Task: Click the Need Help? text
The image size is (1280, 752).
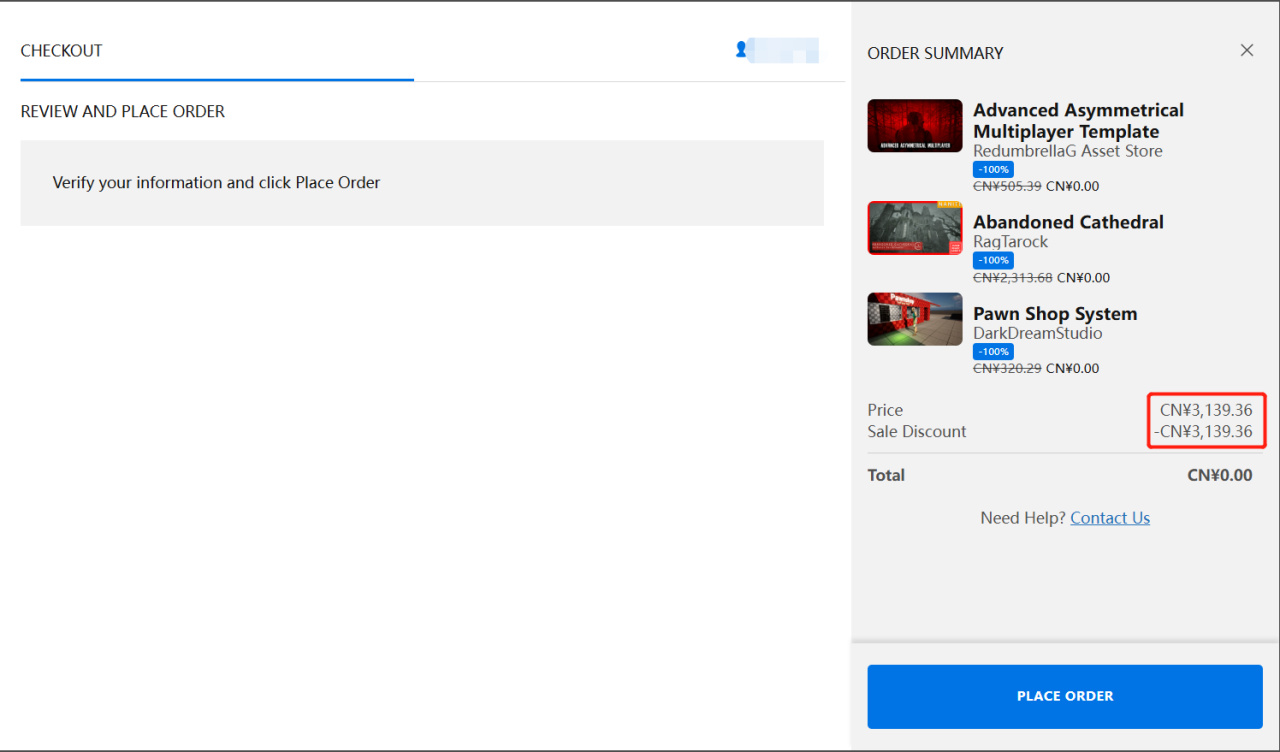Action: click(1023, 518)
